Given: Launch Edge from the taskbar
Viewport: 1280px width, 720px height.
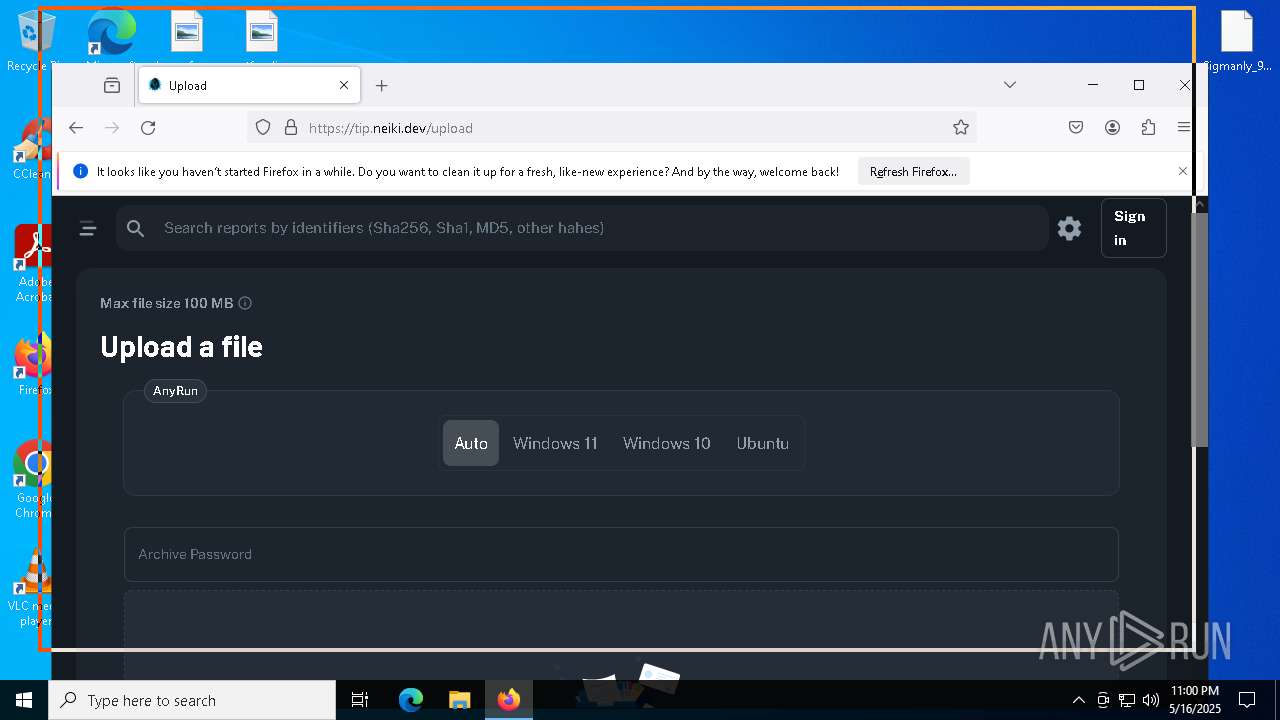Looking at the screenshot, I should point(411,700).
